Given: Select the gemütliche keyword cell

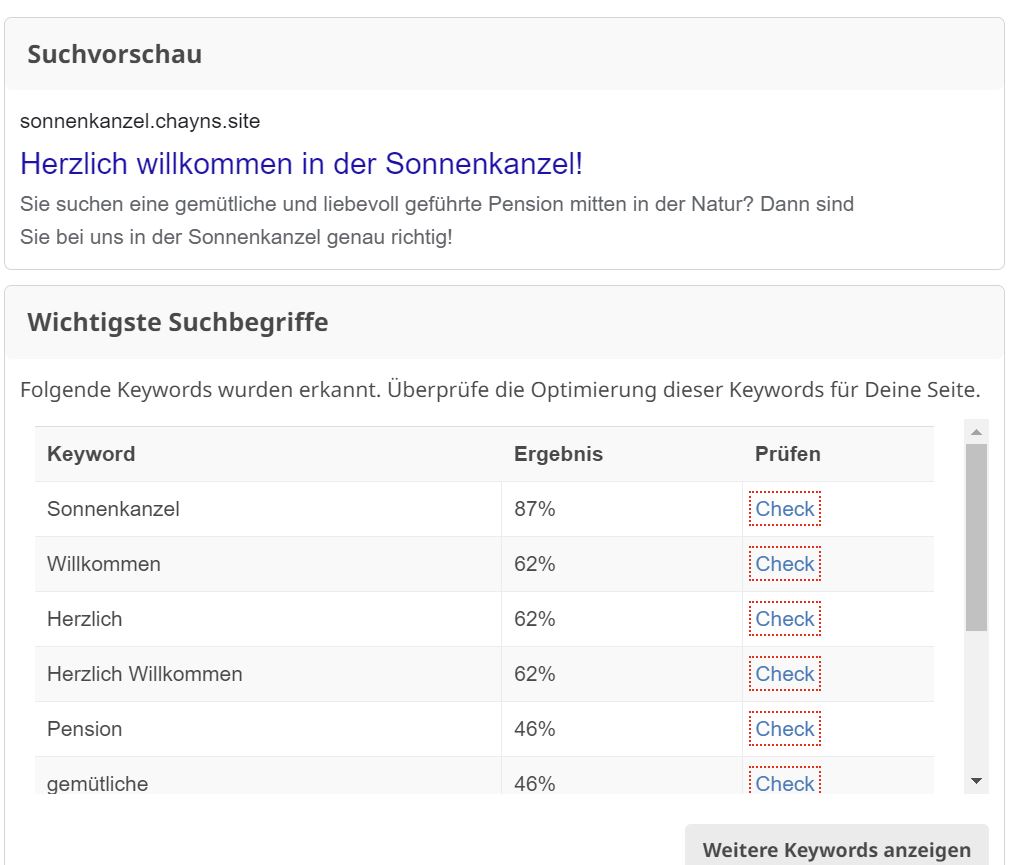Looking at the screenshot, I should (x=268, y=776).
